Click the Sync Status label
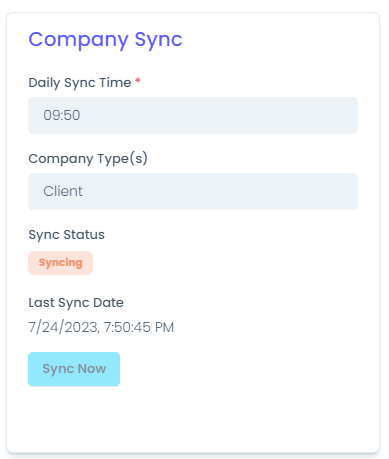Screen dimensions: 389x459 67,235
